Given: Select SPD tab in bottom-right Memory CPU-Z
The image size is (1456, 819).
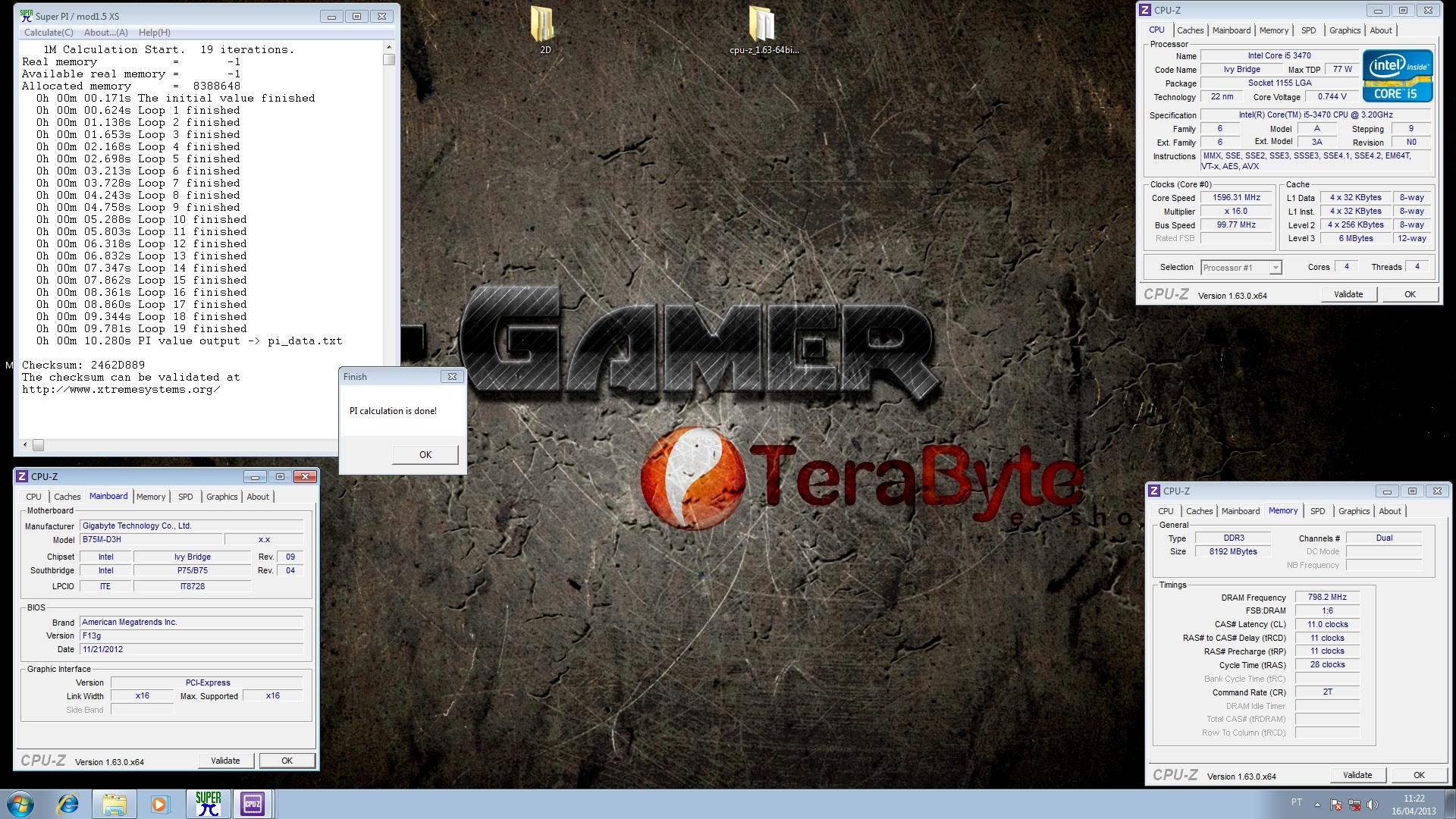Looking at the screenshot, I should [x=1317, y=511].
